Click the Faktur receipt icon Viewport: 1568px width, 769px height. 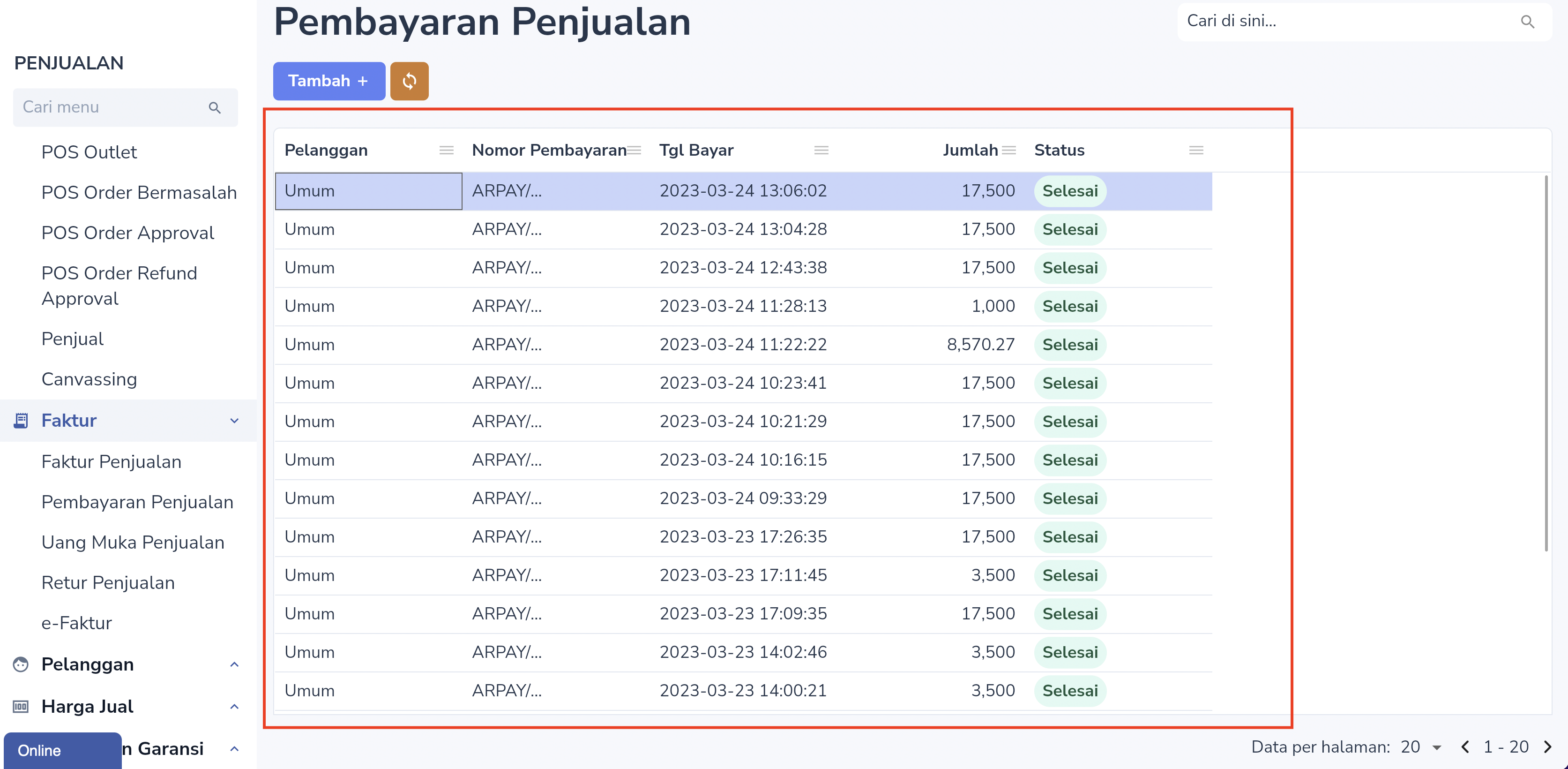click(x=21, y=420)
